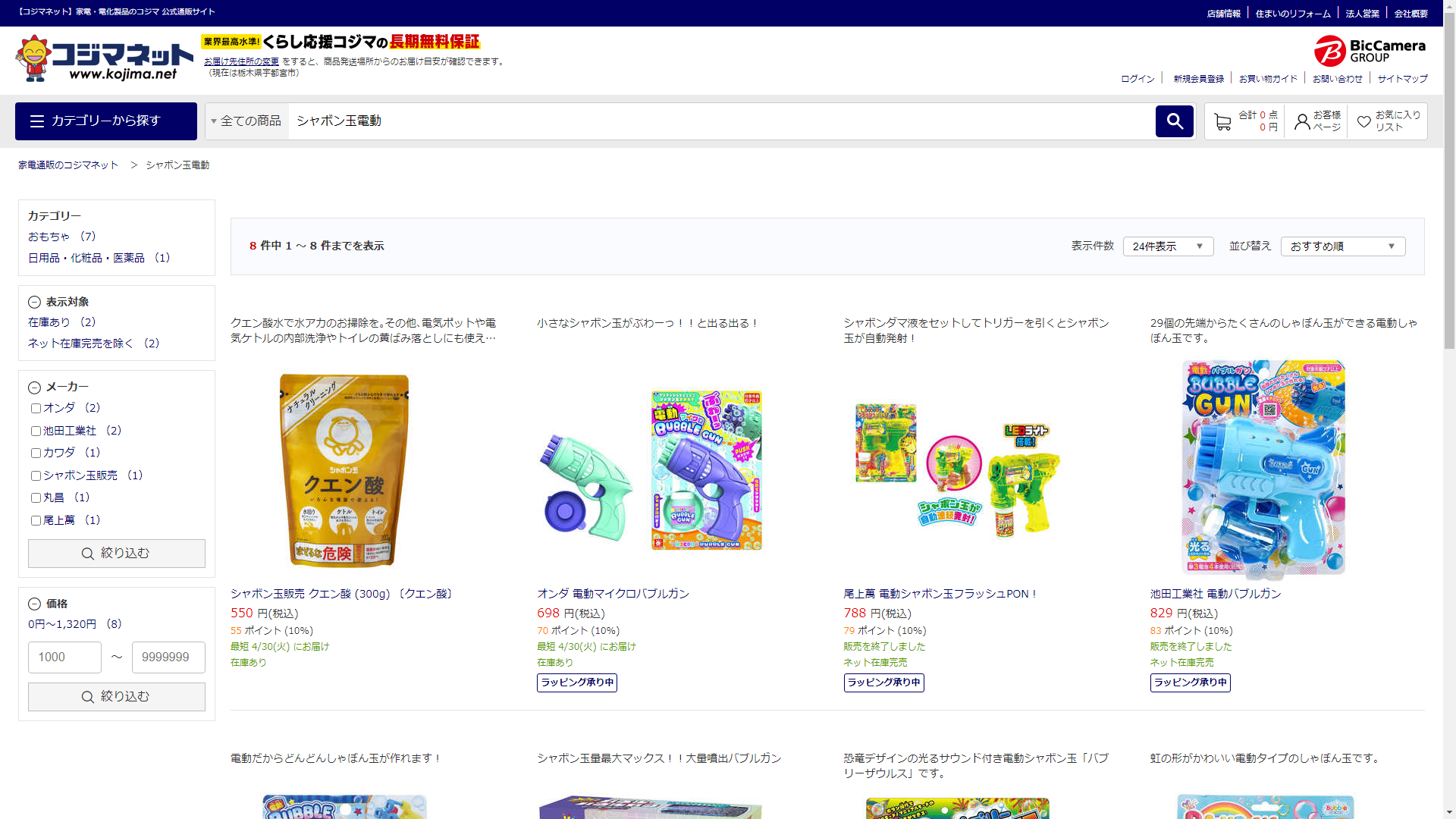The width and height of the screenshot is (1456, 819).
Task: Open the customer page user icon
Action: coord(1301,122)
